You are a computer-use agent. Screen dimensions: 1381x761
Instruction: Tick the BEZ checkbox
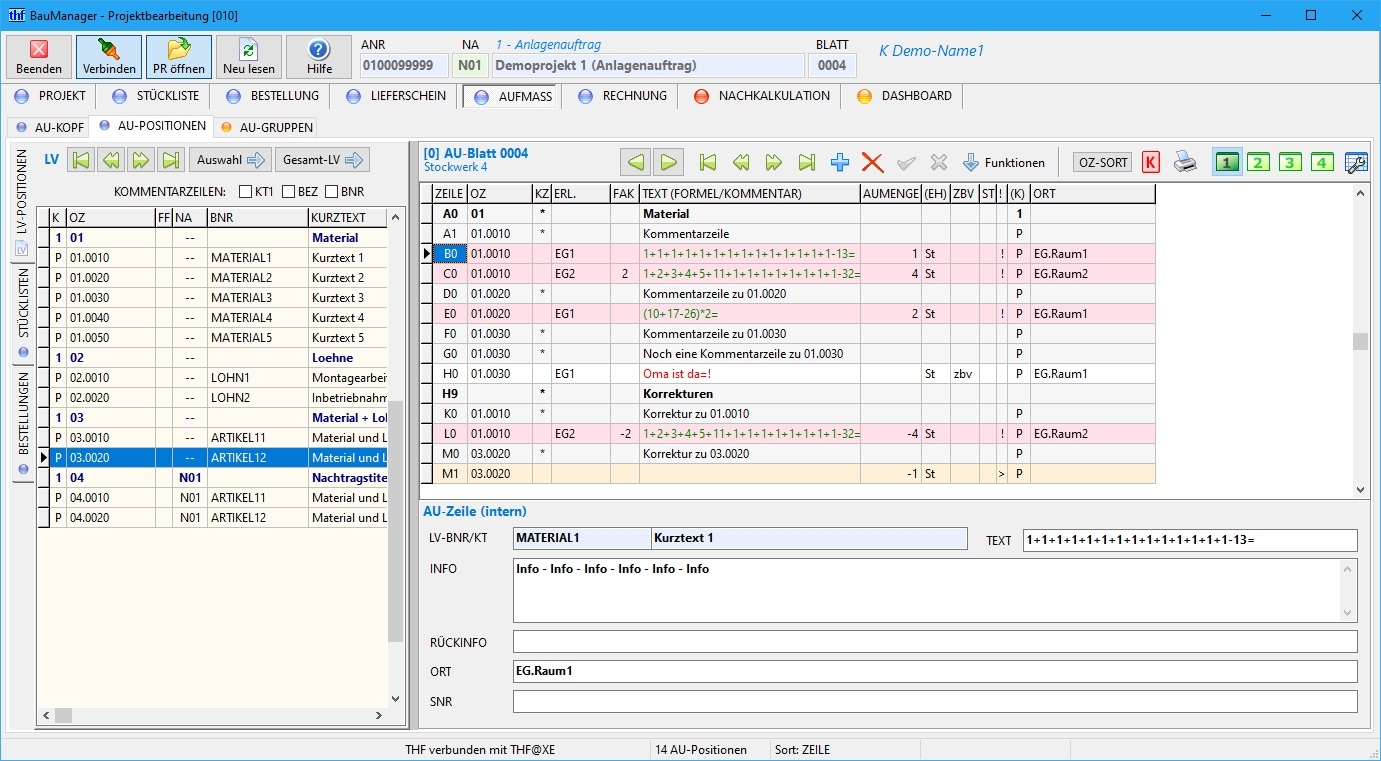coord(289,191)
